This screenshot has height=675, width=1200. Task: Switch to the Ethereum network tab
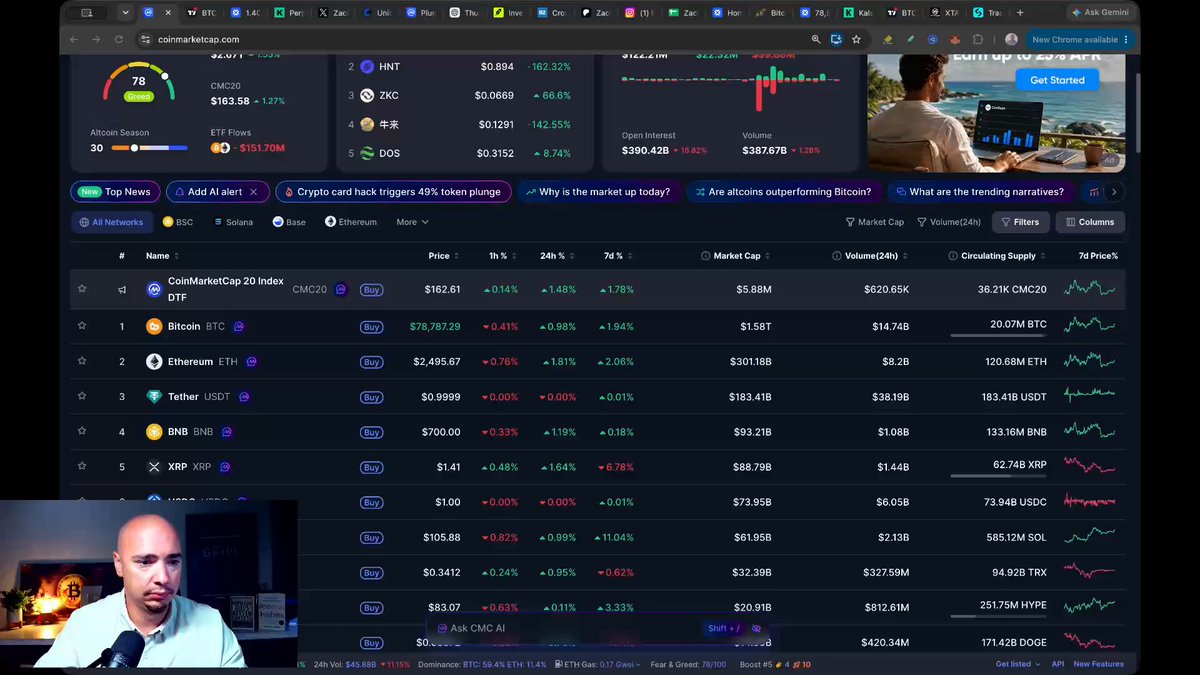click(351, 222)
